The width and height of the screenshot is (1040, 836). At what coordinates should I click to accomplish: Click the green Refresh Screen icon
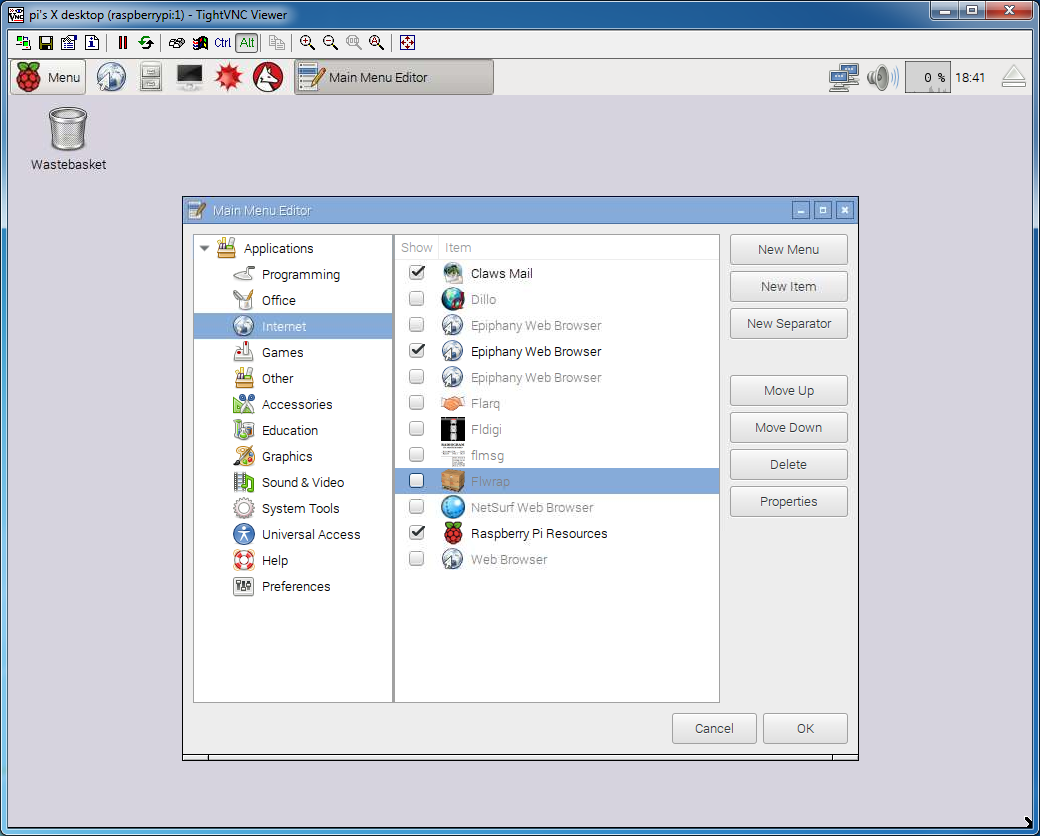point(145,43)
